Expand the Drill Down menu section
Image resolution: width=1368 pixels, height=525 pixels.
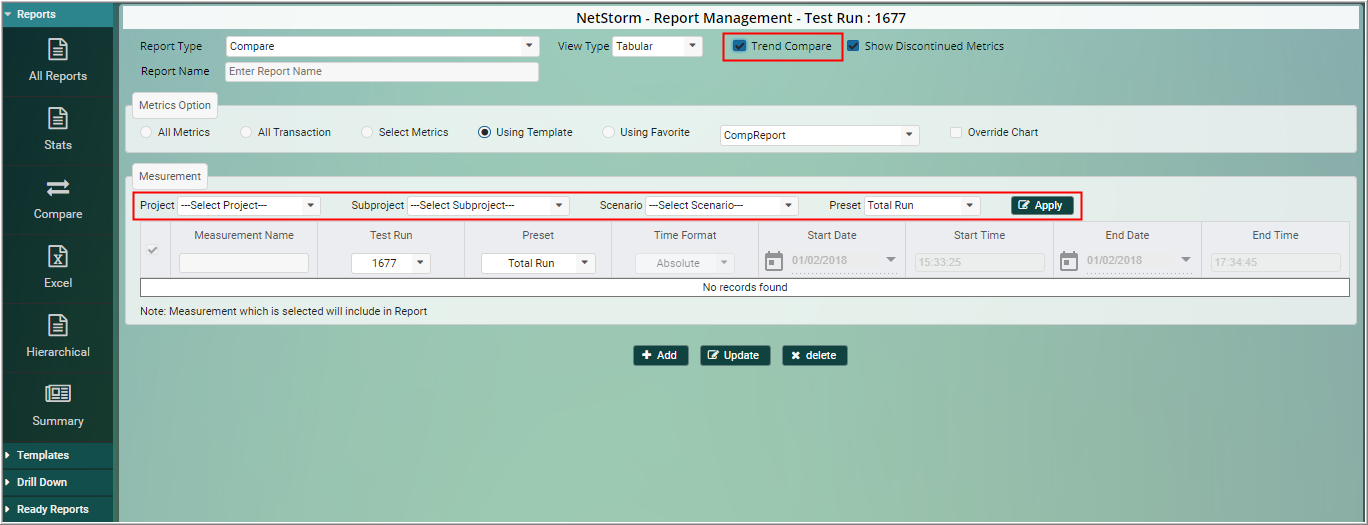tap(57, 482)
